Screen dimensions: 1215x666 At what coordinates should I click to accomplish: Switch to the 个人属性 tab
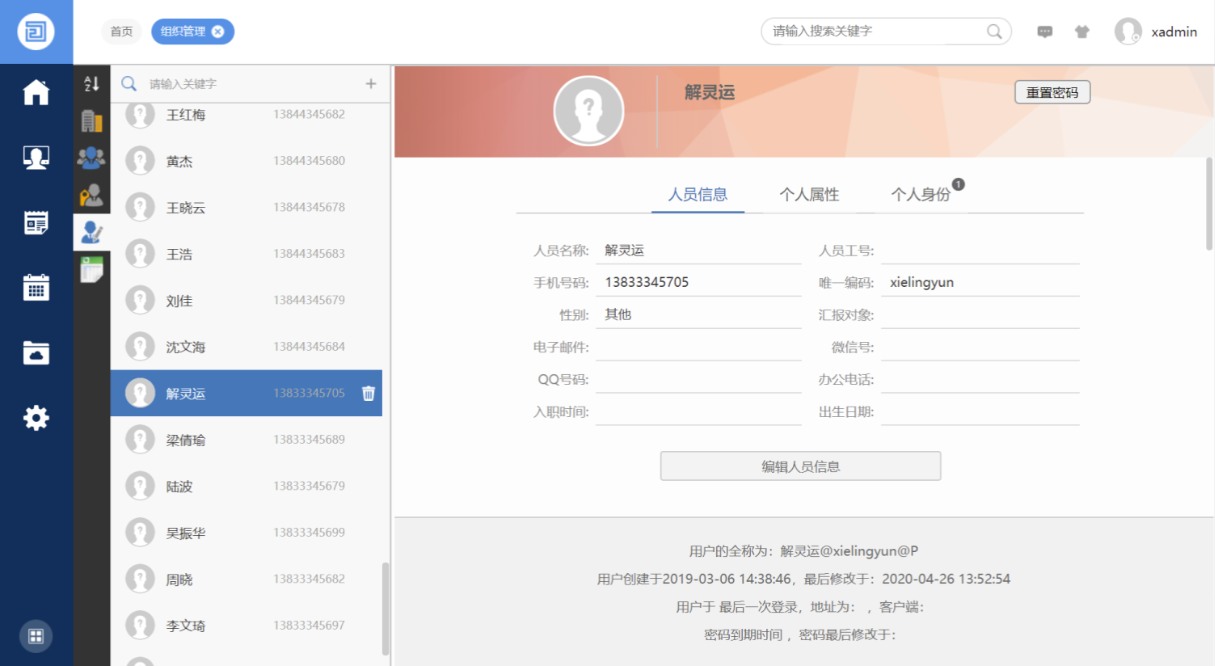click(x=809, y=195)
